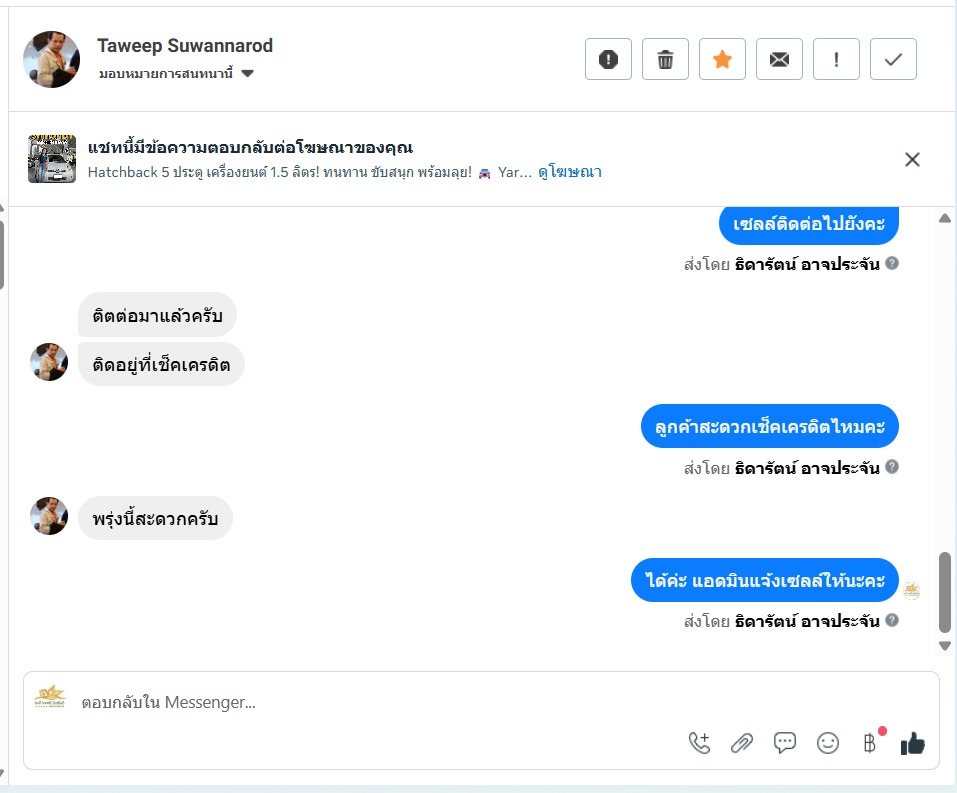Attach a file with paperclip icon
The image size is (957, 793).
(741, 743)
